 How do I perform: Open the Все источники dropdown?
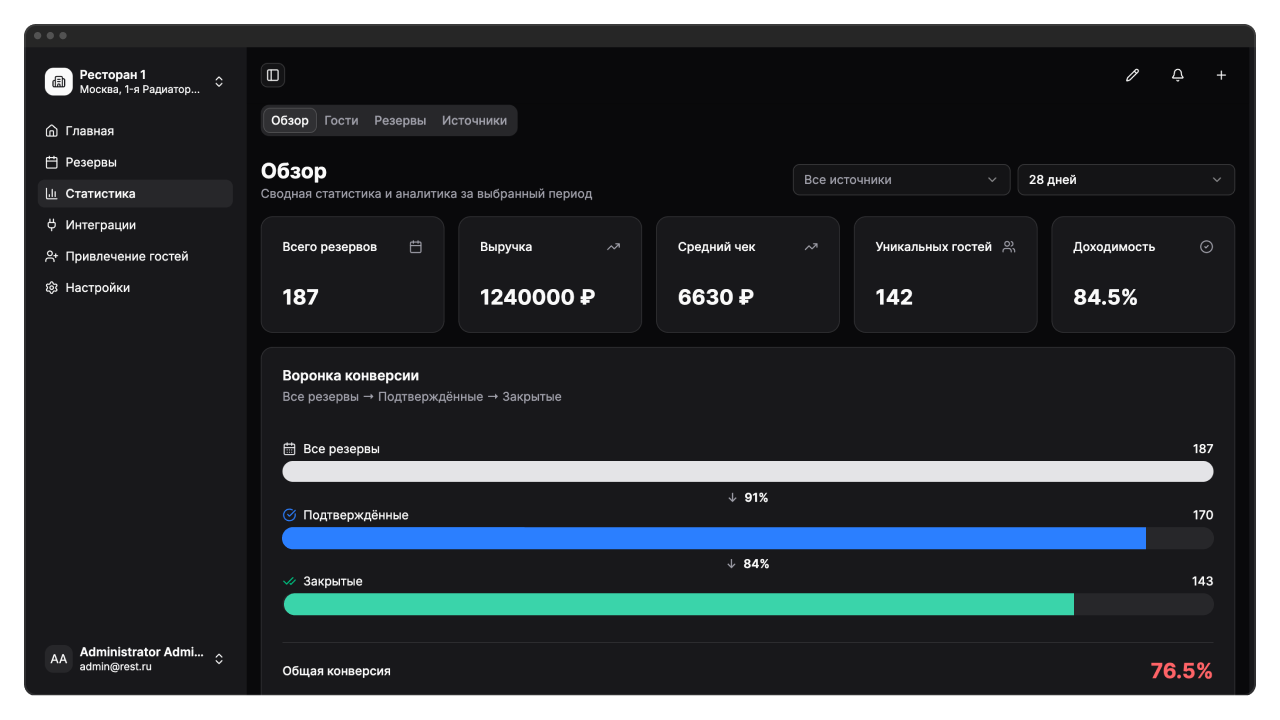click(900, 180)
